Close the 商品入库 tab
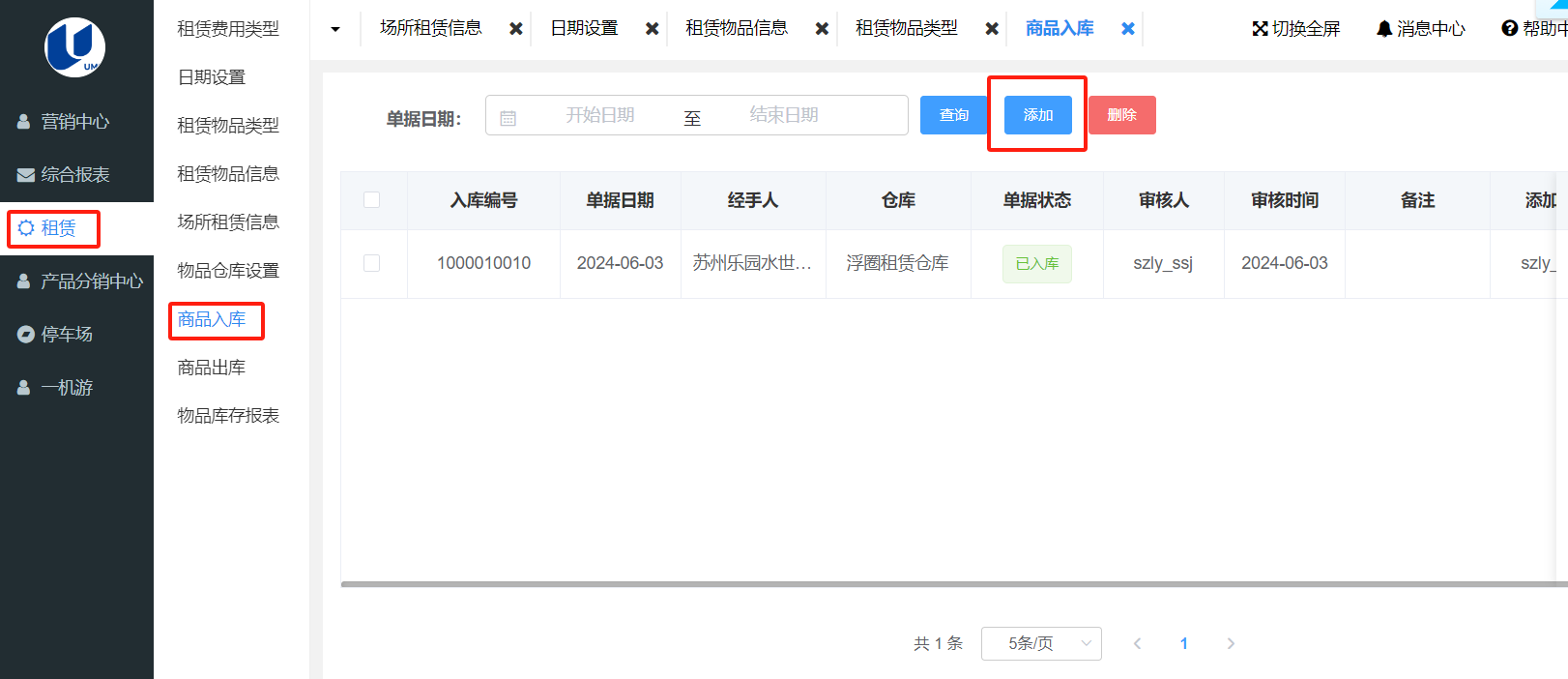The image size is (1568, 679). (1128, 29)
